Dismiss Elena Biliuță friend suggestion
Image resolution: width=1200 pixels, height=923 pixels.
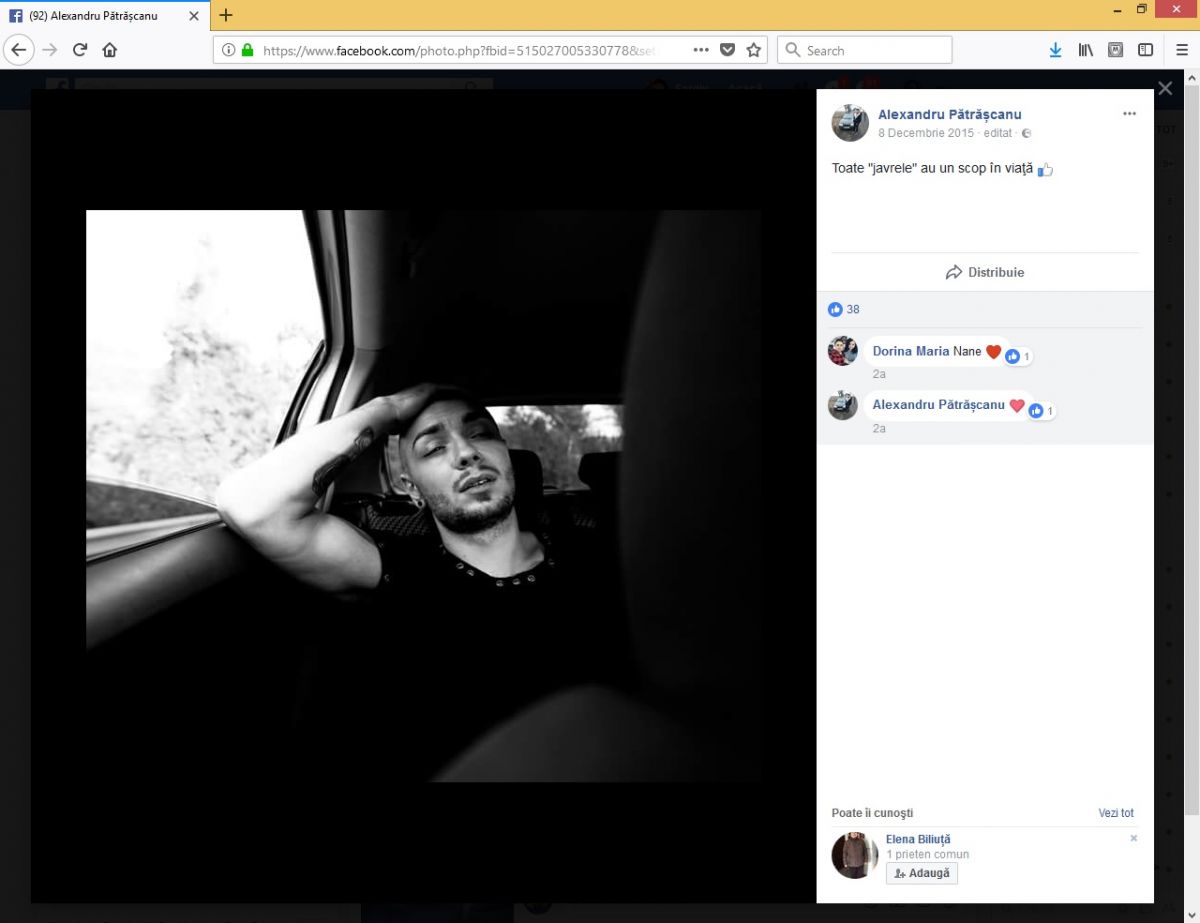[1133, 838]
